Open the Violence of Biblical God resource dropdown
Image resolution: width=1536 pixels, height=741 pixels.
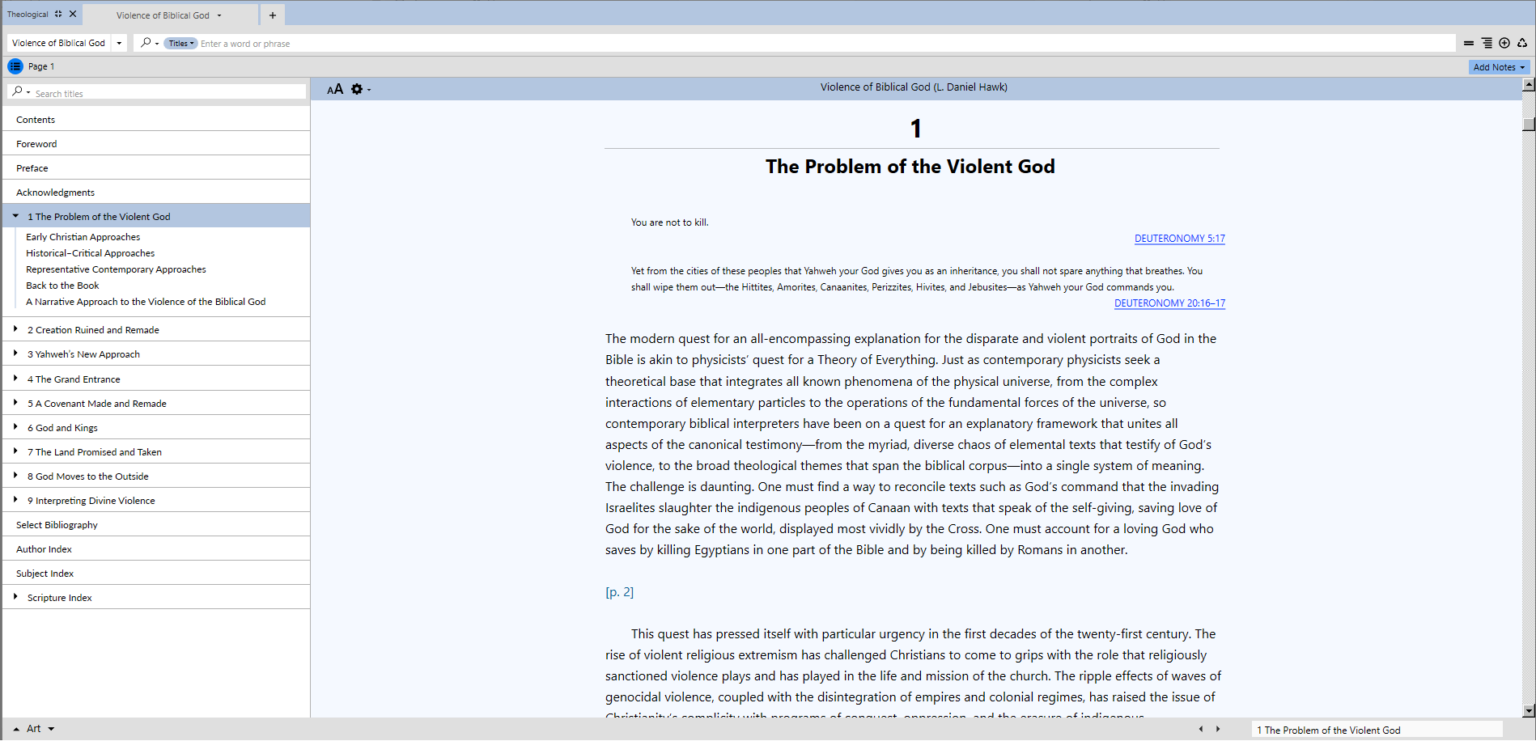[x=119, y=43]
